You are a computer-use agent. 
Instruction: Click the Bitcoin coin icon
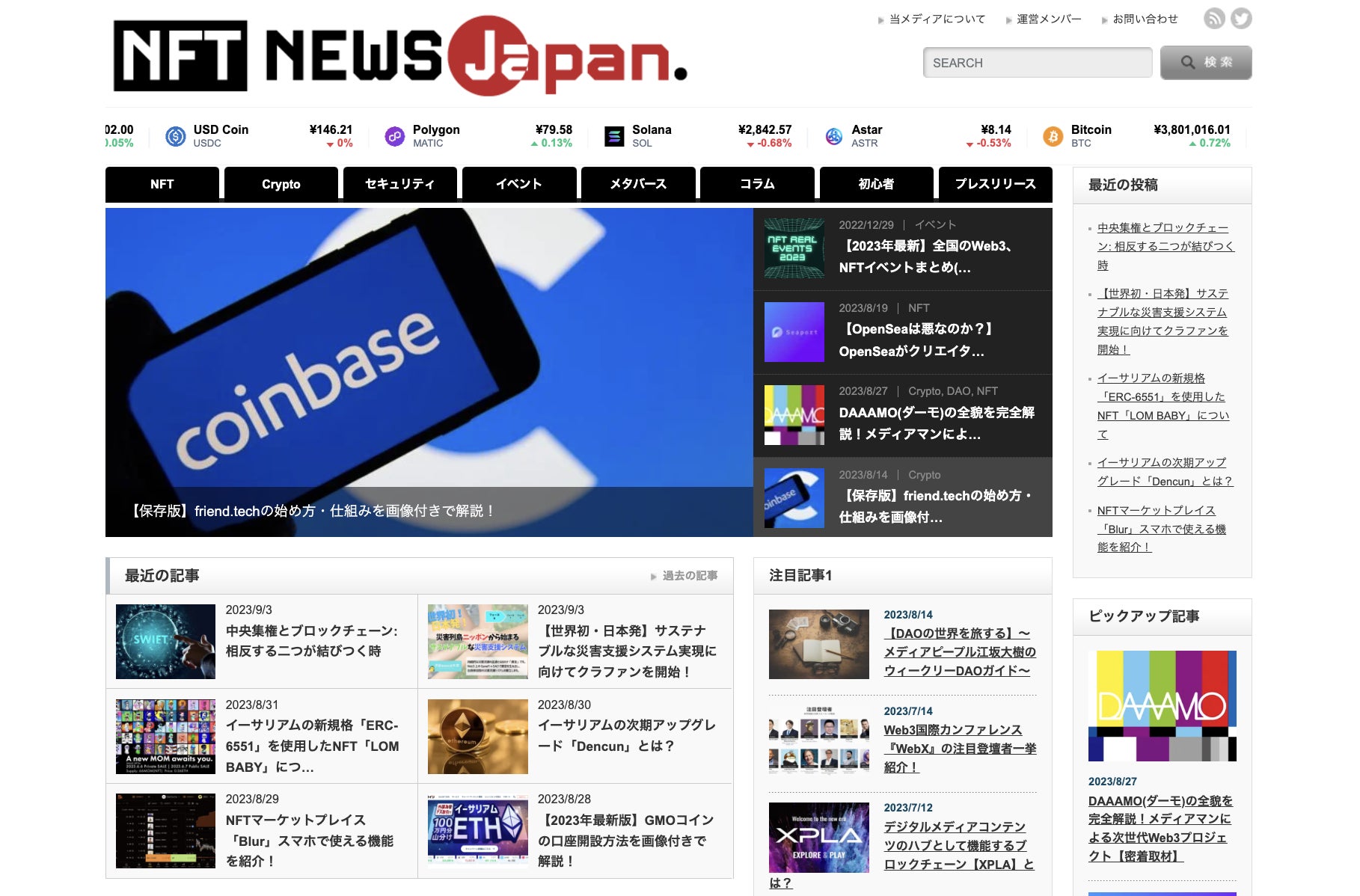(x=1053, y=136)
